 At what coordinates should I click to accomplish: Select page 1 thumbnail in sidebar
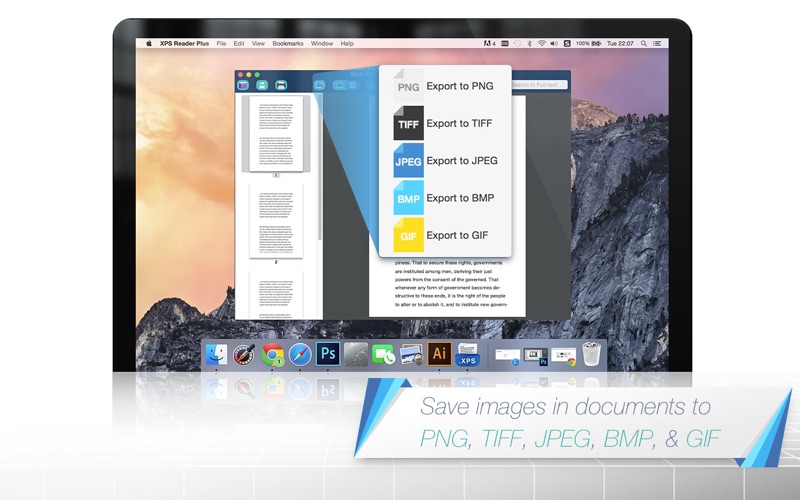point(276,134)
